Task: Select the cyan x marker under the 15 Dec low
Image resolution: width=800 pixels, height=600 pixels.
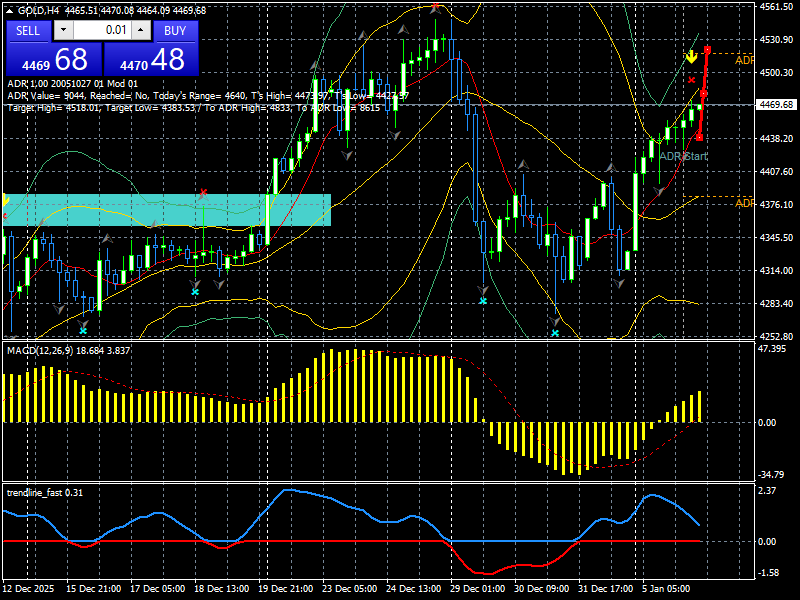Action: pos(83,331)
